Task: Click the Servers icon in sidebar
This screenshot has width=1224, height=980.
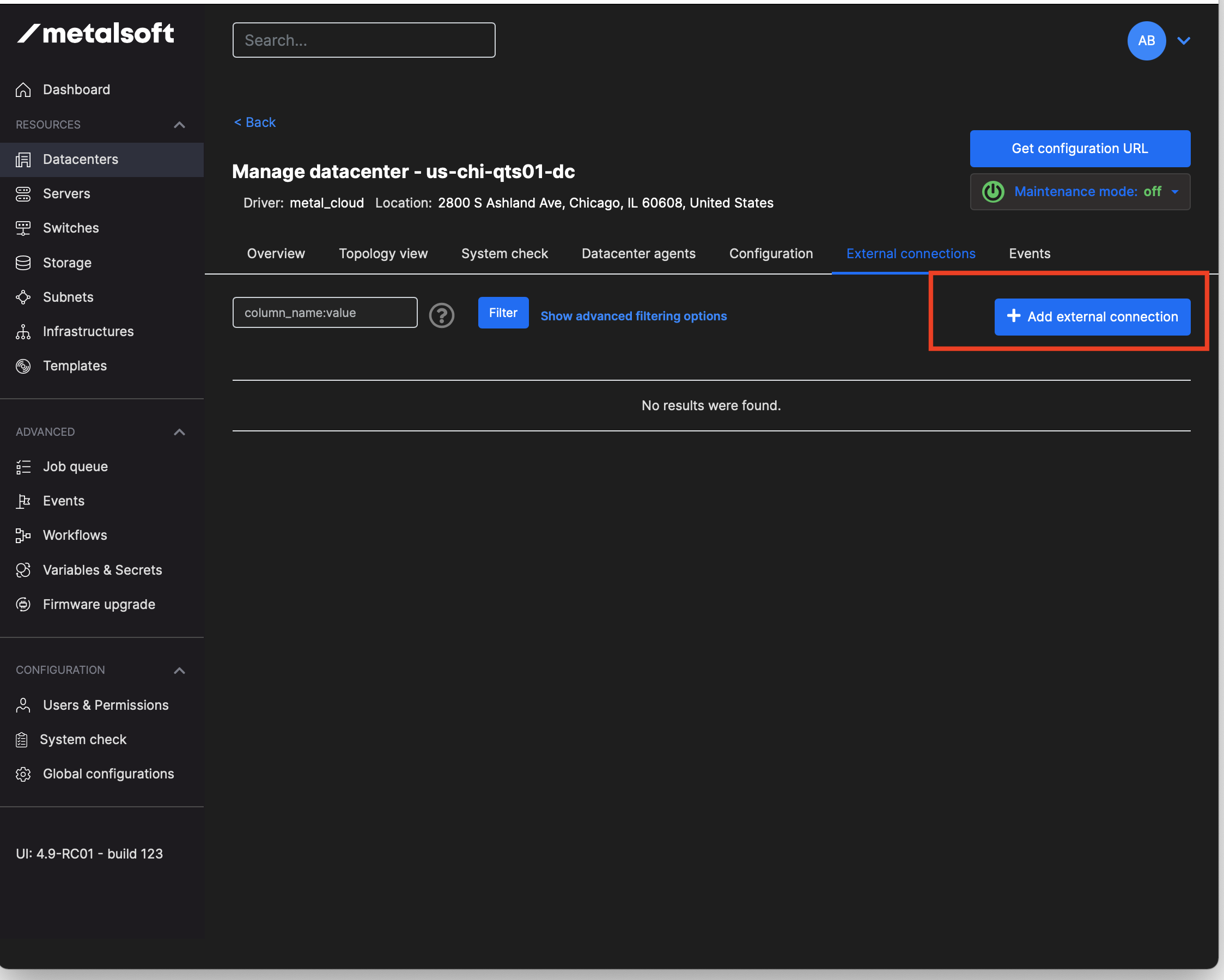Action: point(23,194)
